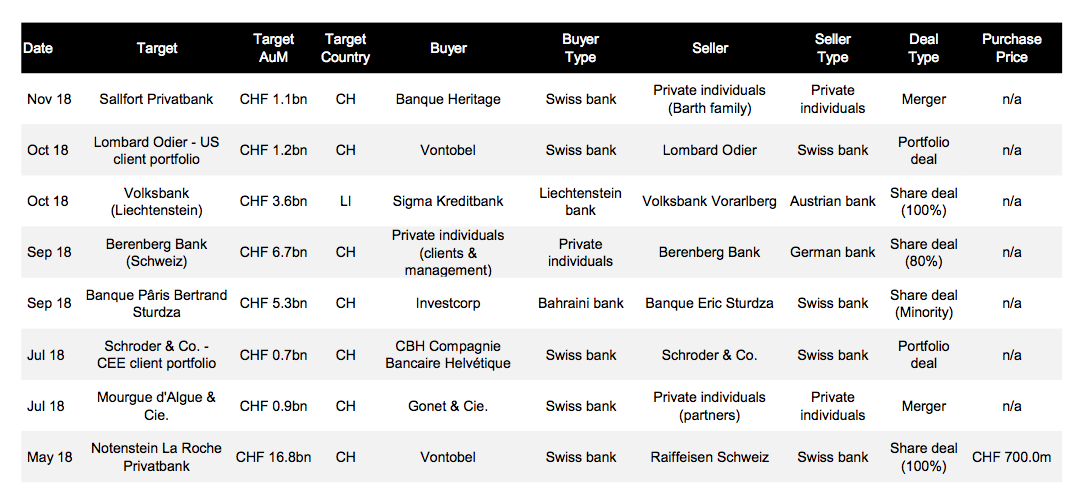
Task: Click the Gonet & Cie. buyer cell
Action: (448, 406)
